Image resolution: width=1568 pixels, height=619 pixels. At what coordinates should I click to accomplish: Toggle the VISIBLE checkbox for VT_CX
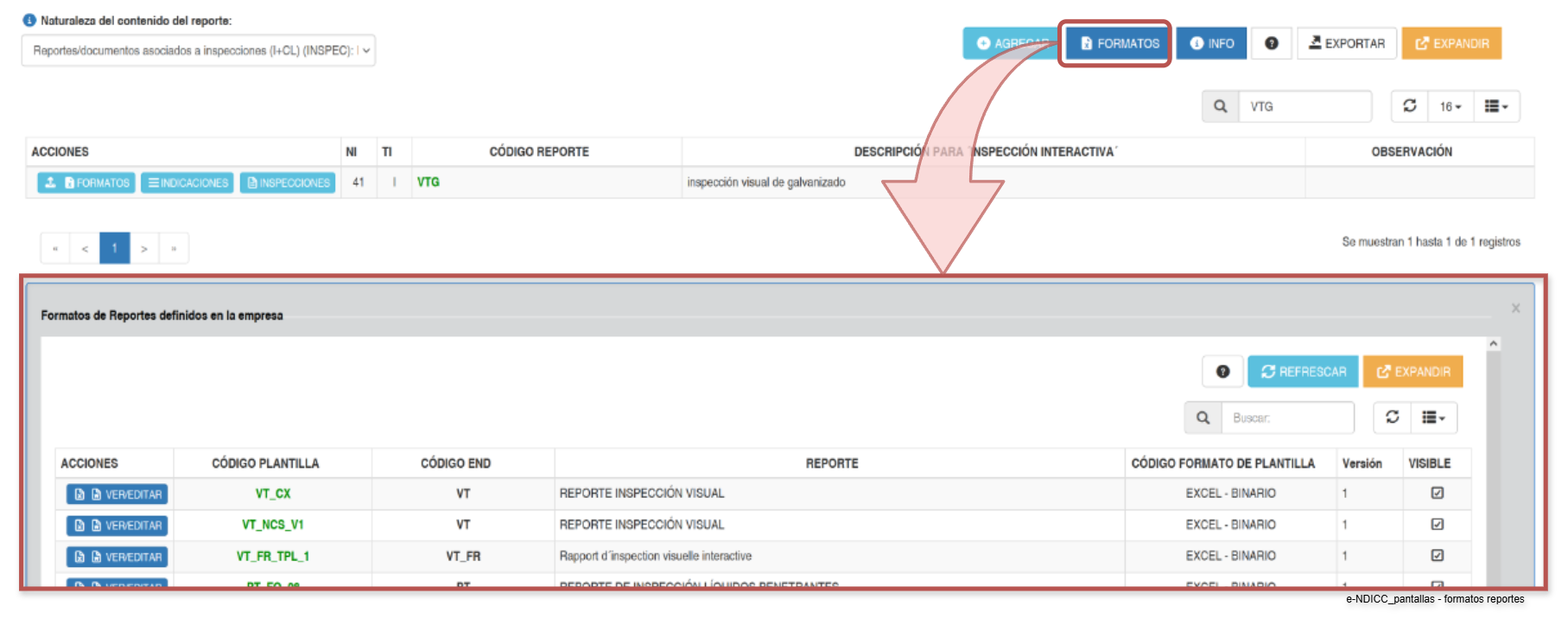point(1438,493)
